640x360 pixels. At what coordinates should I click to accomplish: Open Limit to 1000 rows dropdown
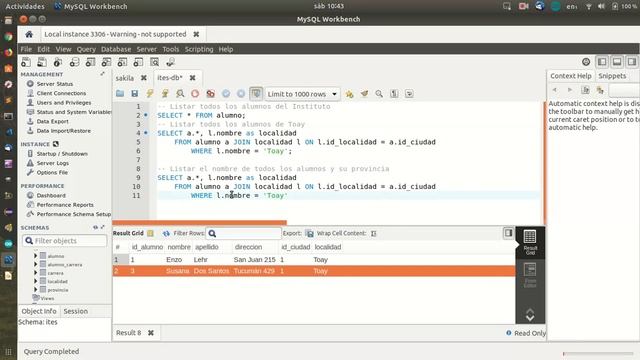point(302,94)
